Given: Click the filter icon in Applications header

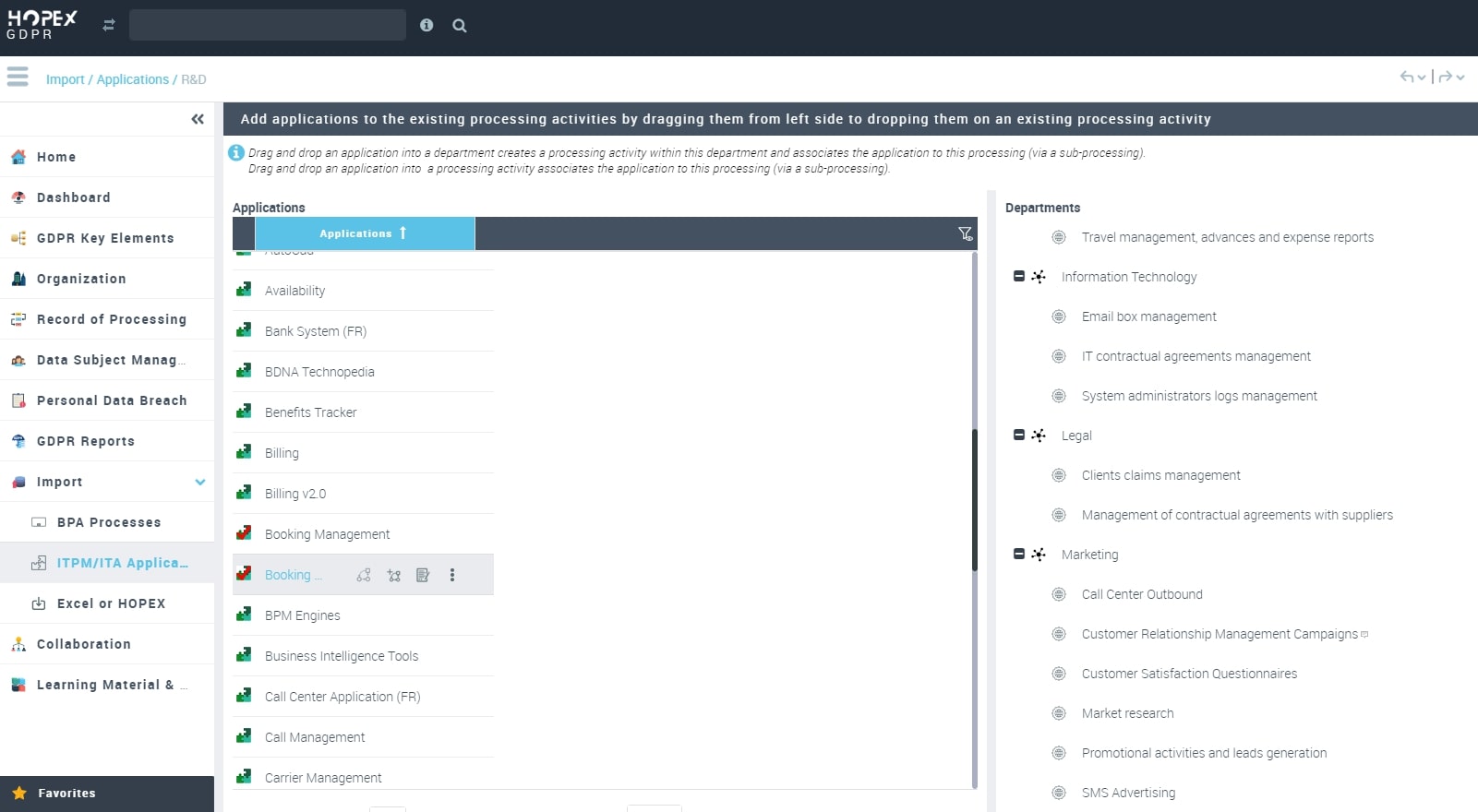Looking at the screenshot, I should pos(965,234).
